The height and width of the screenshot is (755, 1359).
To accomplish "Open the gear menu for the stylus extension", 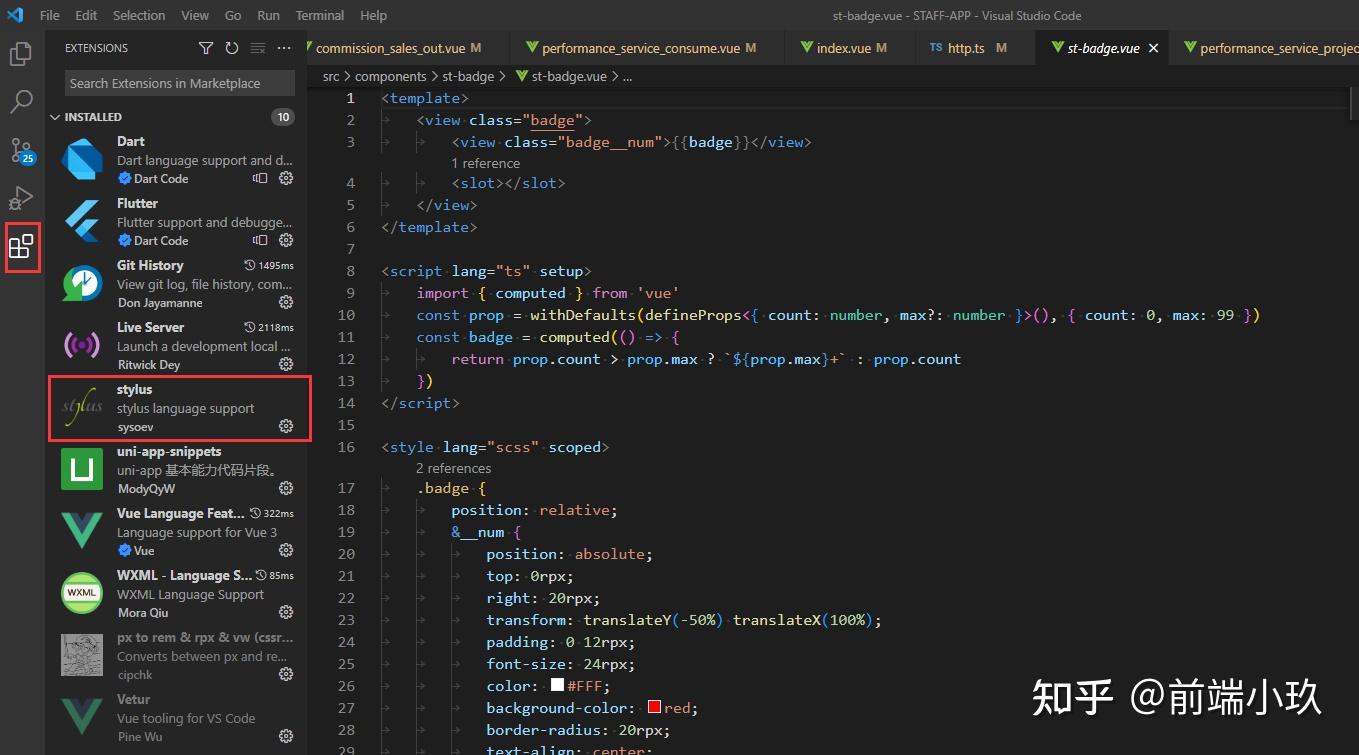I will pyautogui.click(x=286, y=427).
